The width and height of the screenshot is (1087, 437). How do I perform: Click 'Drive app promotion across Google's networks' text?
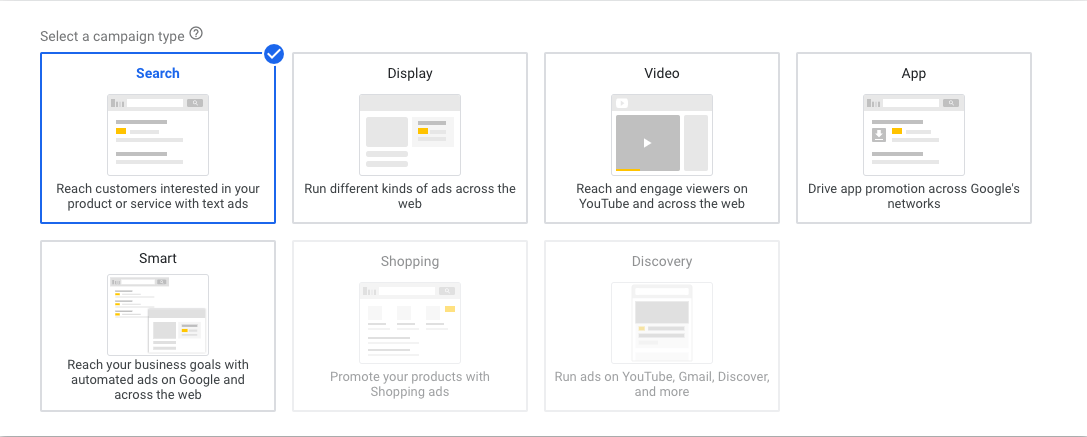[x=914, y=196]
